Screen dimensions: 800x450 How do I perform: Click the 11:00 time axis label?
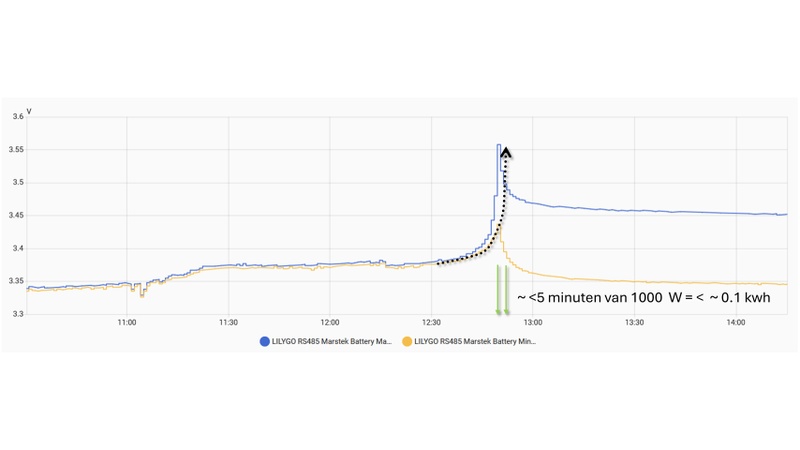pyautogui.click(x=126, y=322)
